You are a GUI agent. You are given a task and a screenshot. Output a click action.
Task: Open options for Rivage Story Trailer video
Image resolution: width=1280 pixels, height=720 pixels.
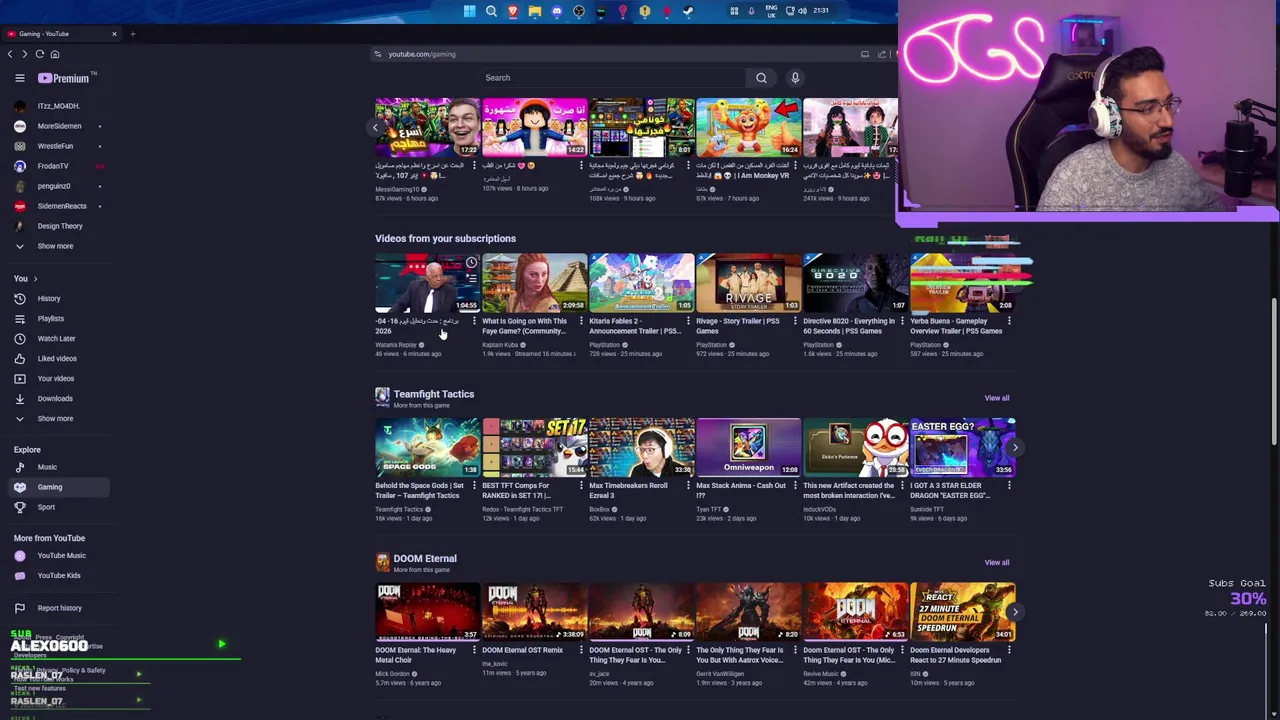pos(795,321)
